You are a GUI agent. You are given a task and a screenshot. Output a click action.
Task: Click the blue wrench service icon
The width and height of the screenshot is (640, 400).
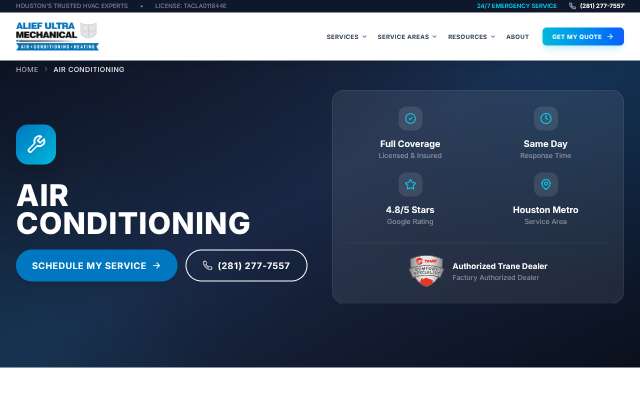coord(36,144)
